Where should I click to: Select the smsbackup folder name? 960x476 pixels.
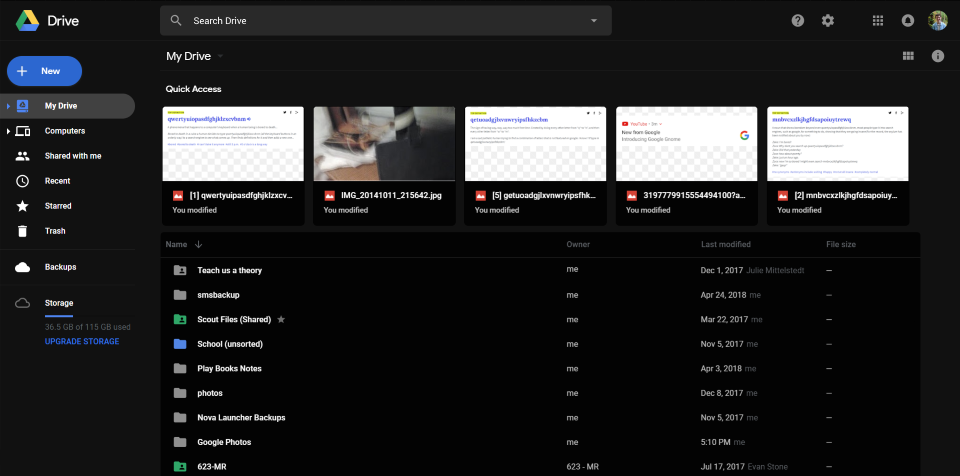click(x=219, y=295)
